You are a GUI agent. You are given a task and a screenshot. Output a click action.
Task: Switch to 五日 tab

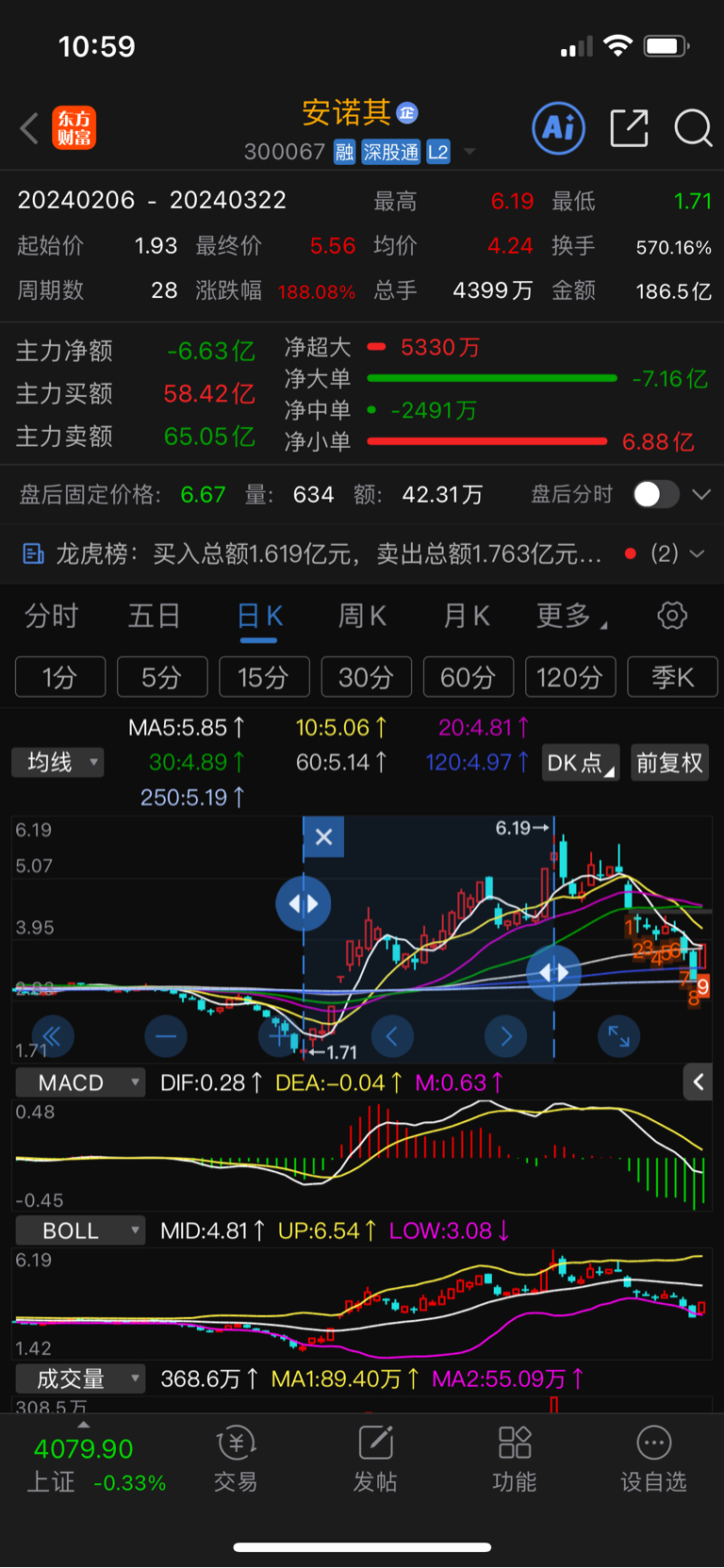pos(155,616)
